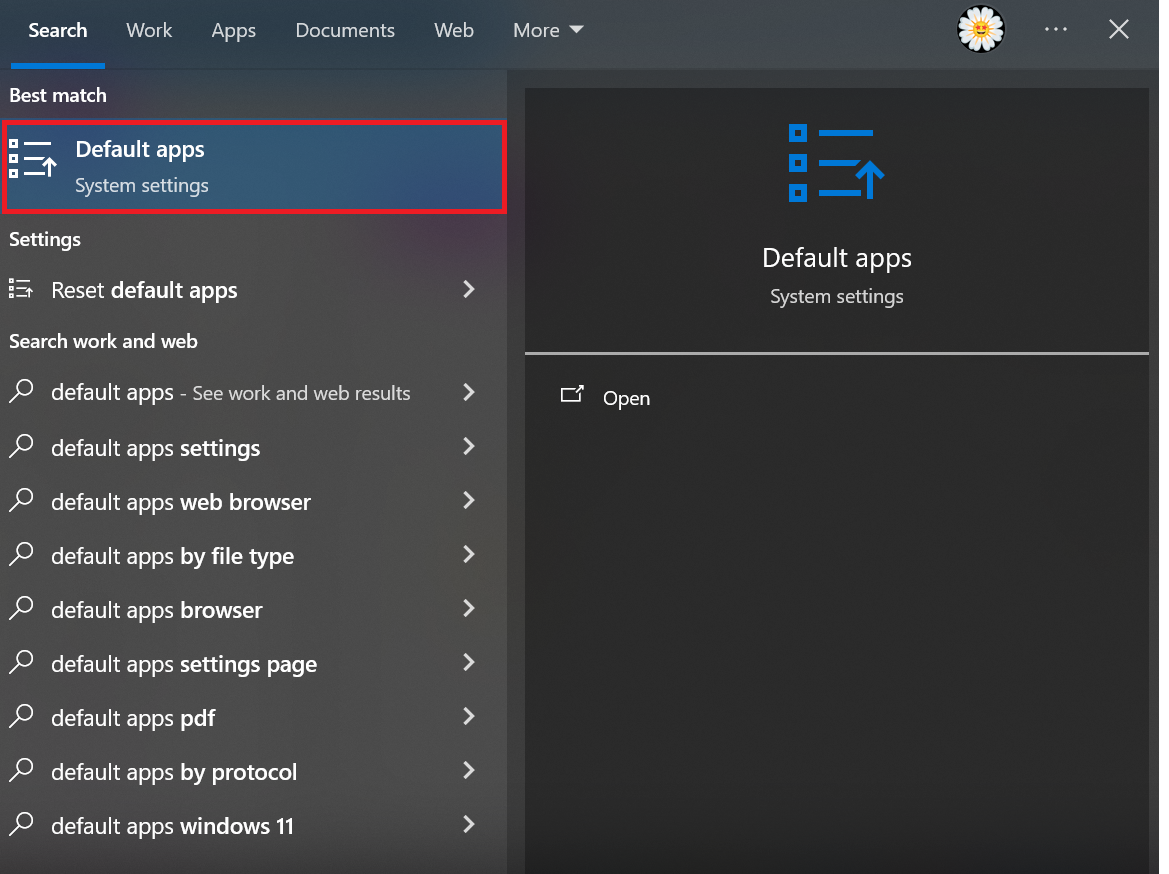1169x874 pixels.
Task: Click the large Default apps icon in preview pane
Action: 836,163
